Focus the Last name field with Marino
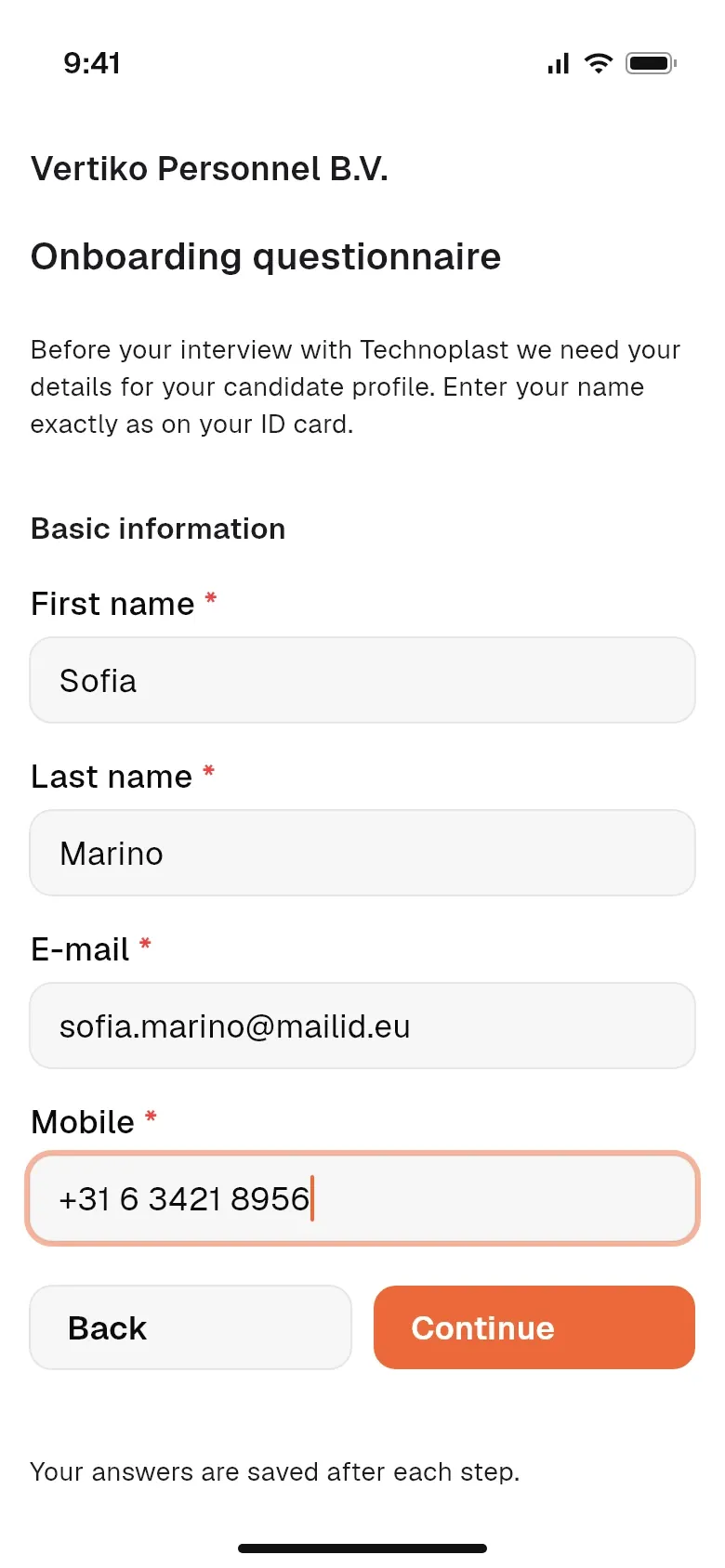Screen dimensions: 725x1568 pos(362,853)
